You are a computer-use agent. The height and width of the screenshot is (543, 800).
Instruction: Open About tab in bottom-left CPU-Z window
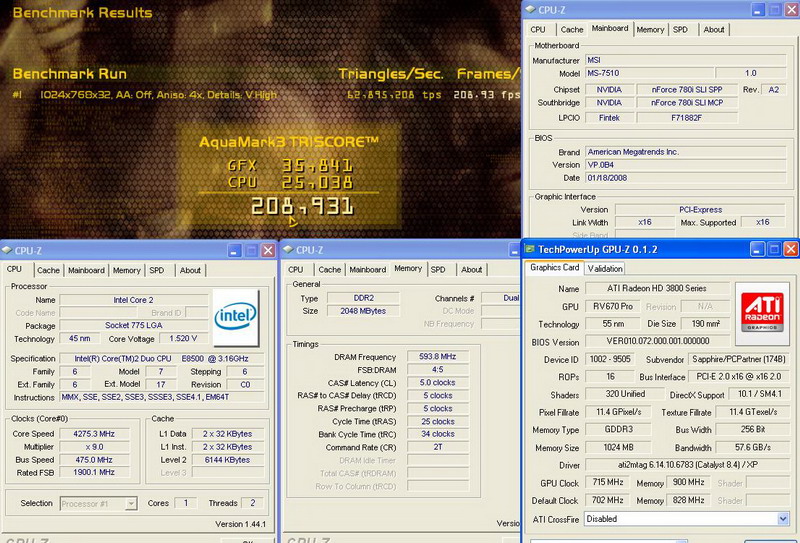coord(190,270)
